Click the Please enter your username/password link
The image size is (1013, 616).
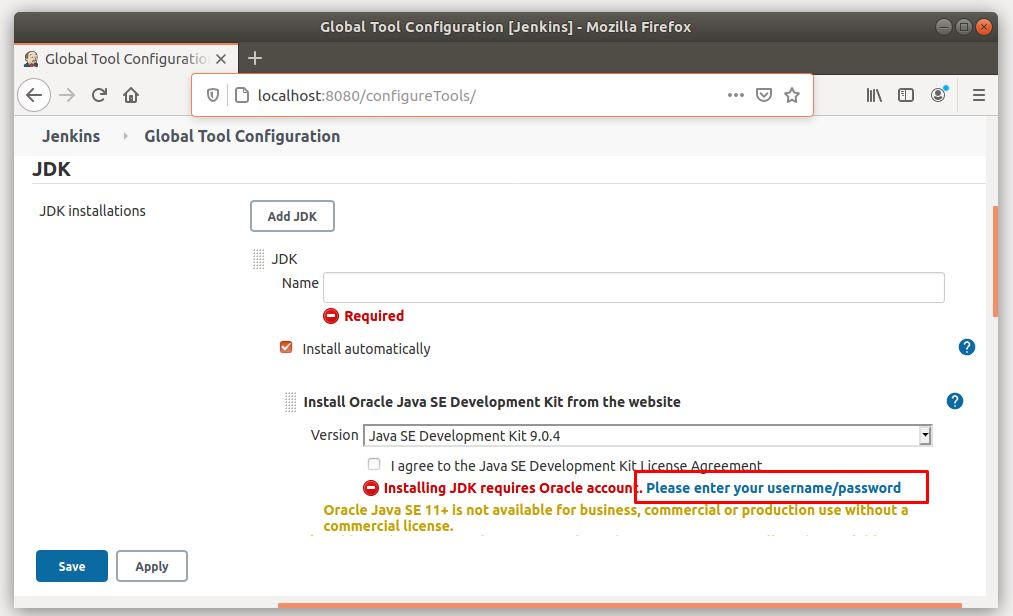coord(775,487)
